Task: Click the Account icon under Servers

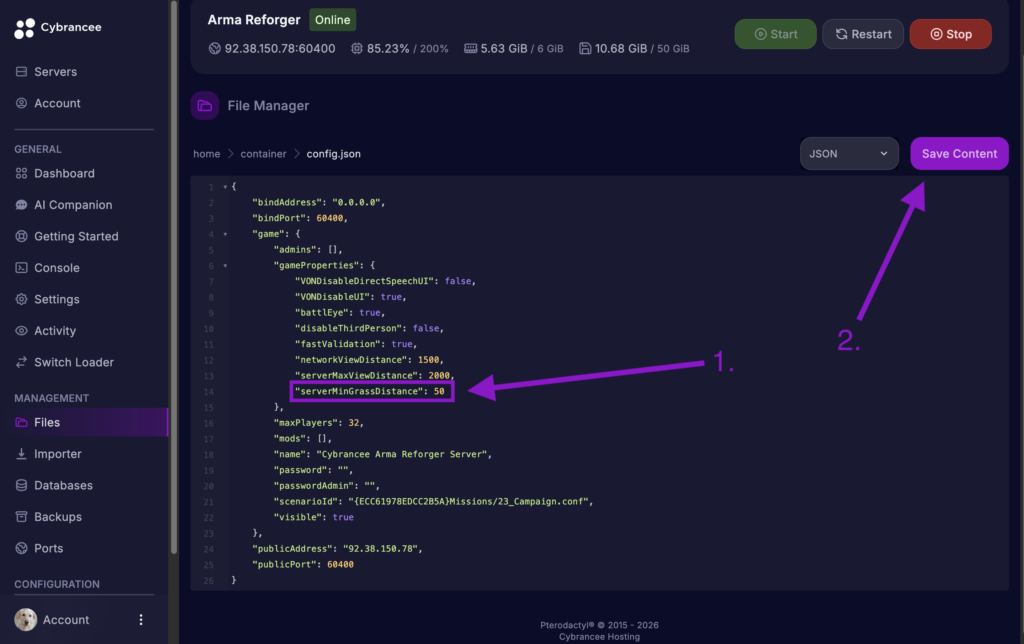Action: pyautogui.click(x=22, y=103)
